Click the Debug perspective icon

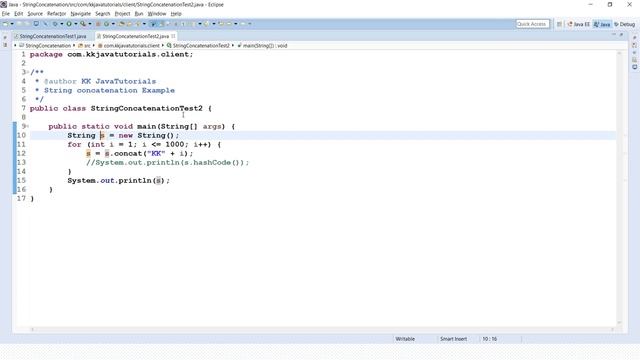click(616, 24)
